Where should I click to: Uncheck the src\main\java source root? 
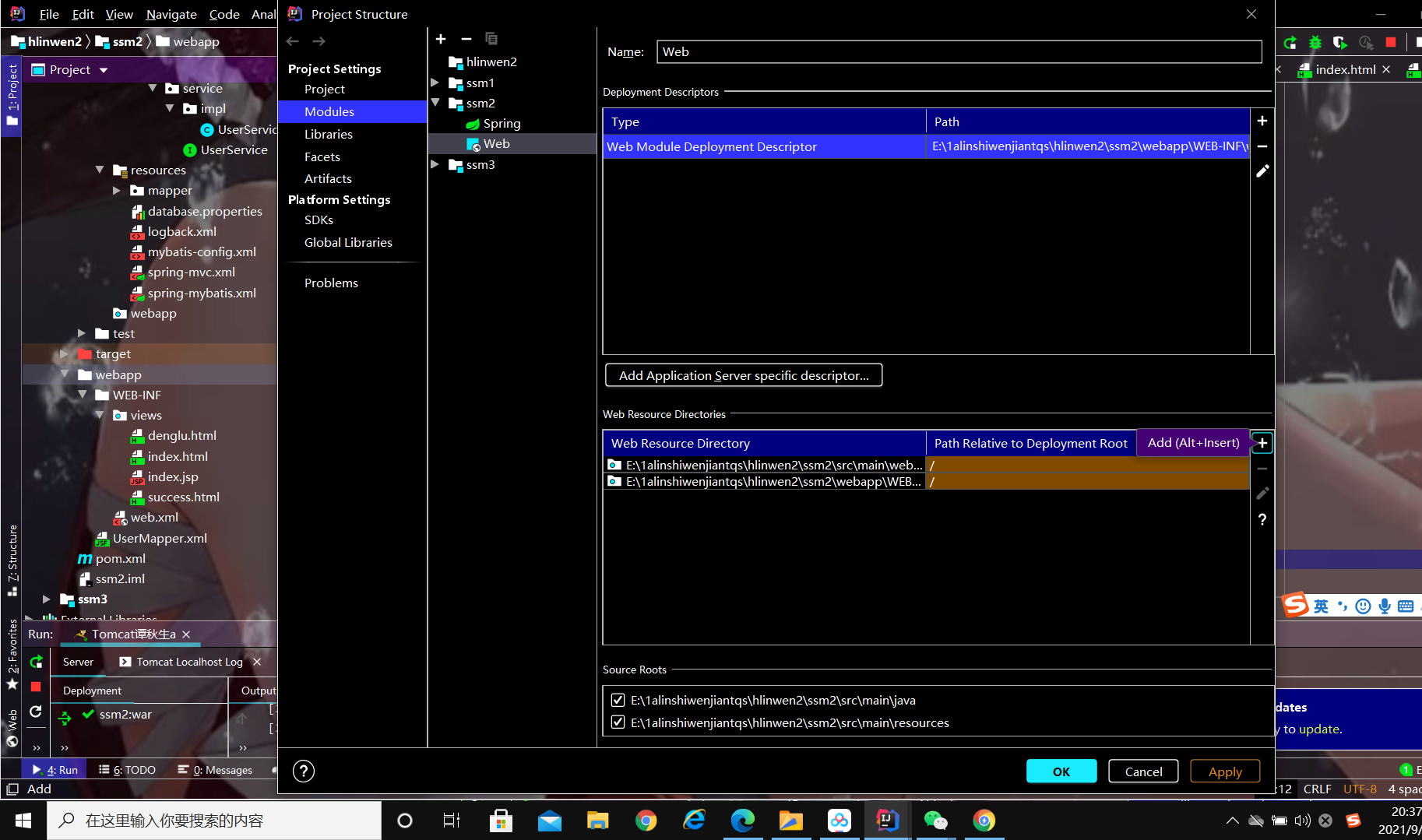618,699
